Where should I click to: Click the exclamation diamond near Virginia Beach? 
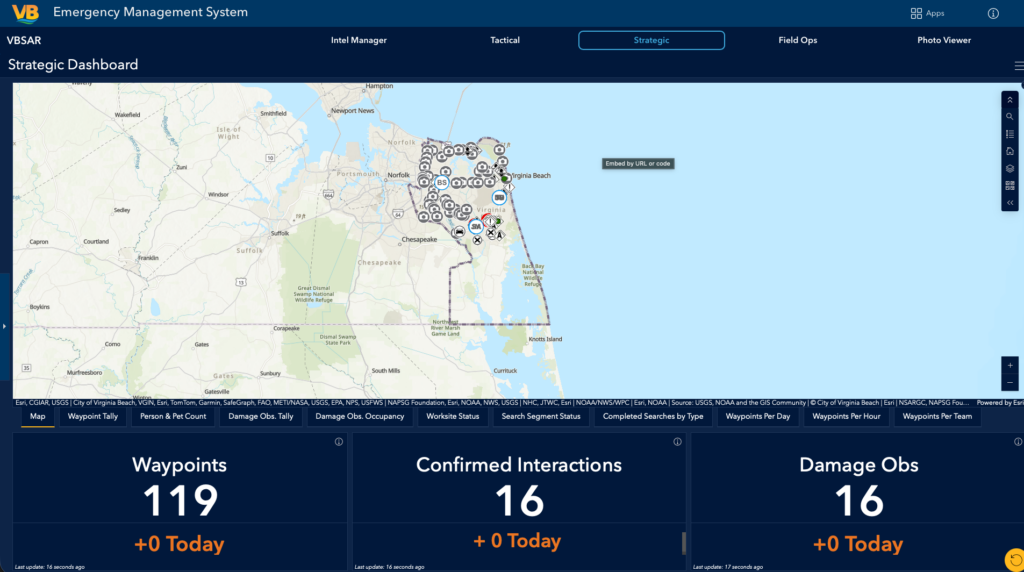click(x=509, y=187)
